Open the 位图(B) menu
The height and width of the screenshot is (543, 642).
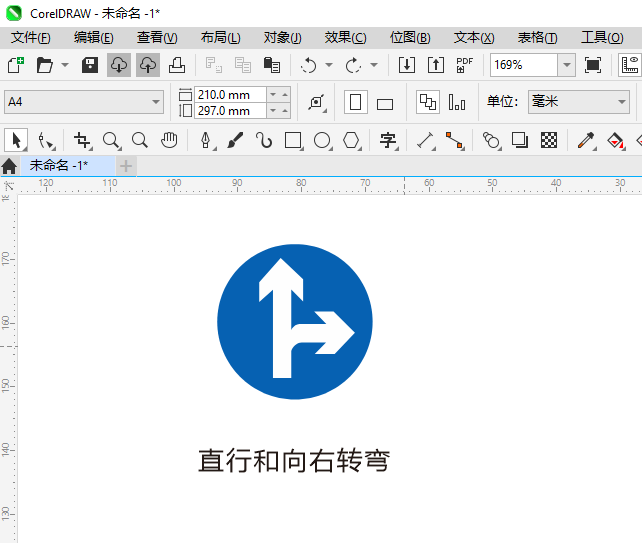(x=410, y=38)
